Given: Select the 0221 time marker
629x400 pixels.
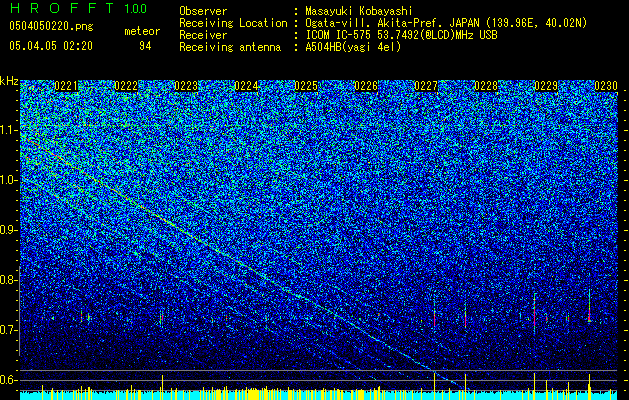Looking at the screenshot, I should [66, 86].
